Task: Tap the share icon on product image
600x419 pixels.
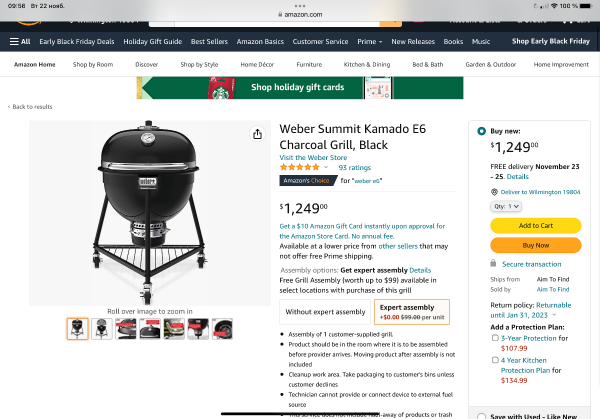Action: click(258, 134)
